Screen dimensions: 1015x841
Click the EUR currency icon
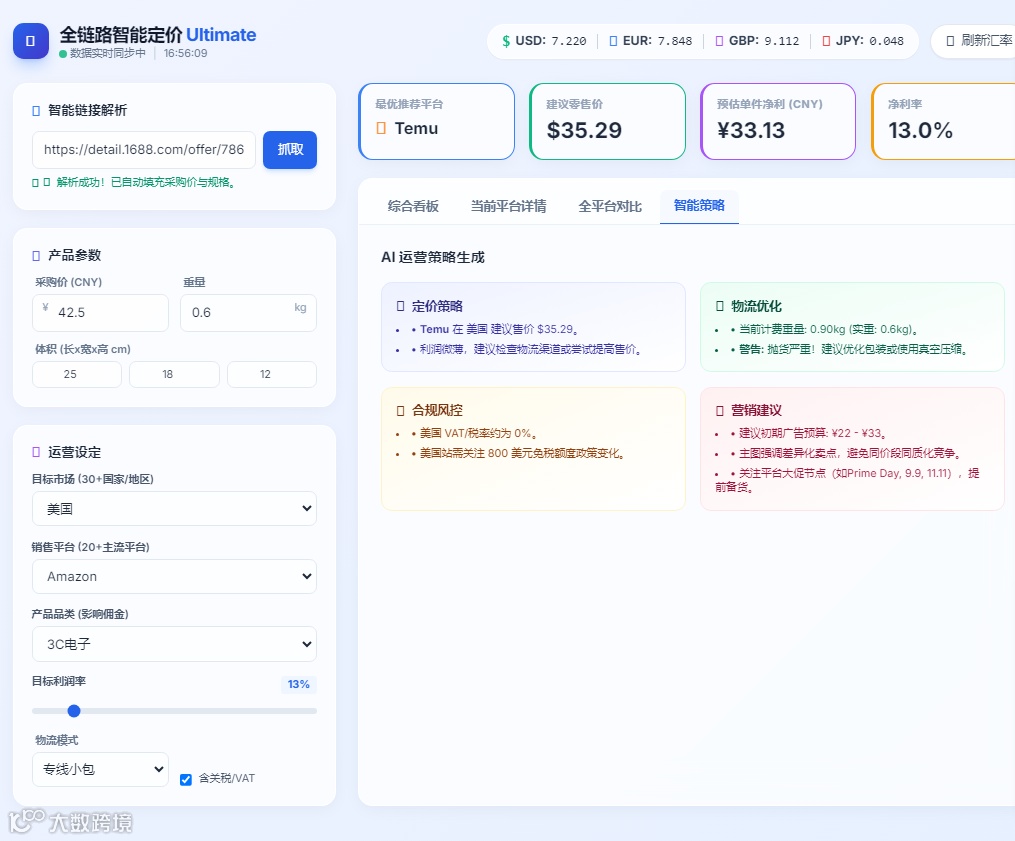tap(613, 41)
